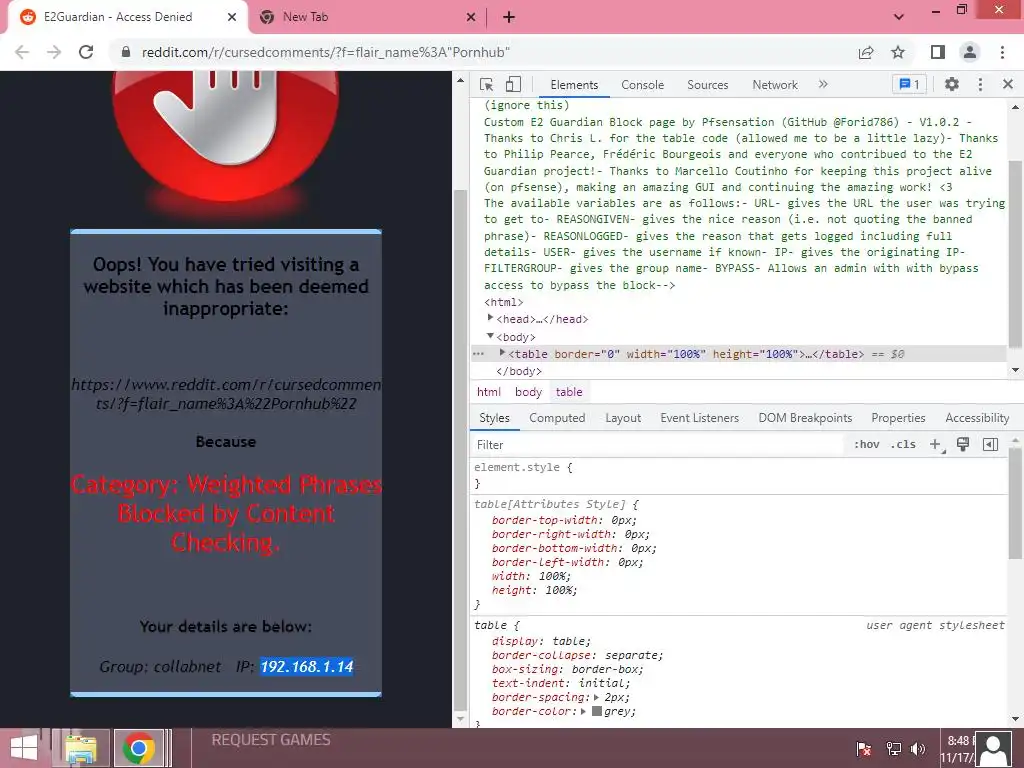The height and width of the screenshot is (768, 1024).
Task: Switch to the Network tab
Action: [775, 85]
